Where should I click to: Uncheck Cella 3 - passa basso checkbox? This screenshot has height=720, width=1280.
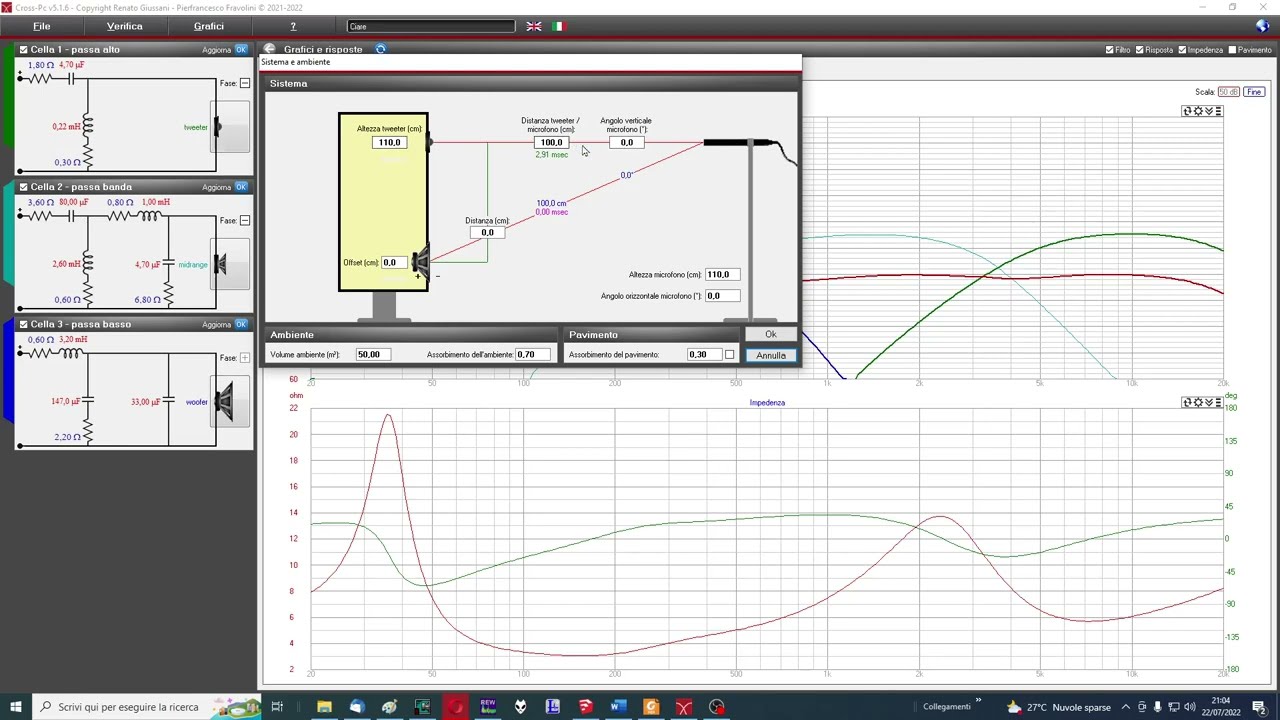point(24,324)
